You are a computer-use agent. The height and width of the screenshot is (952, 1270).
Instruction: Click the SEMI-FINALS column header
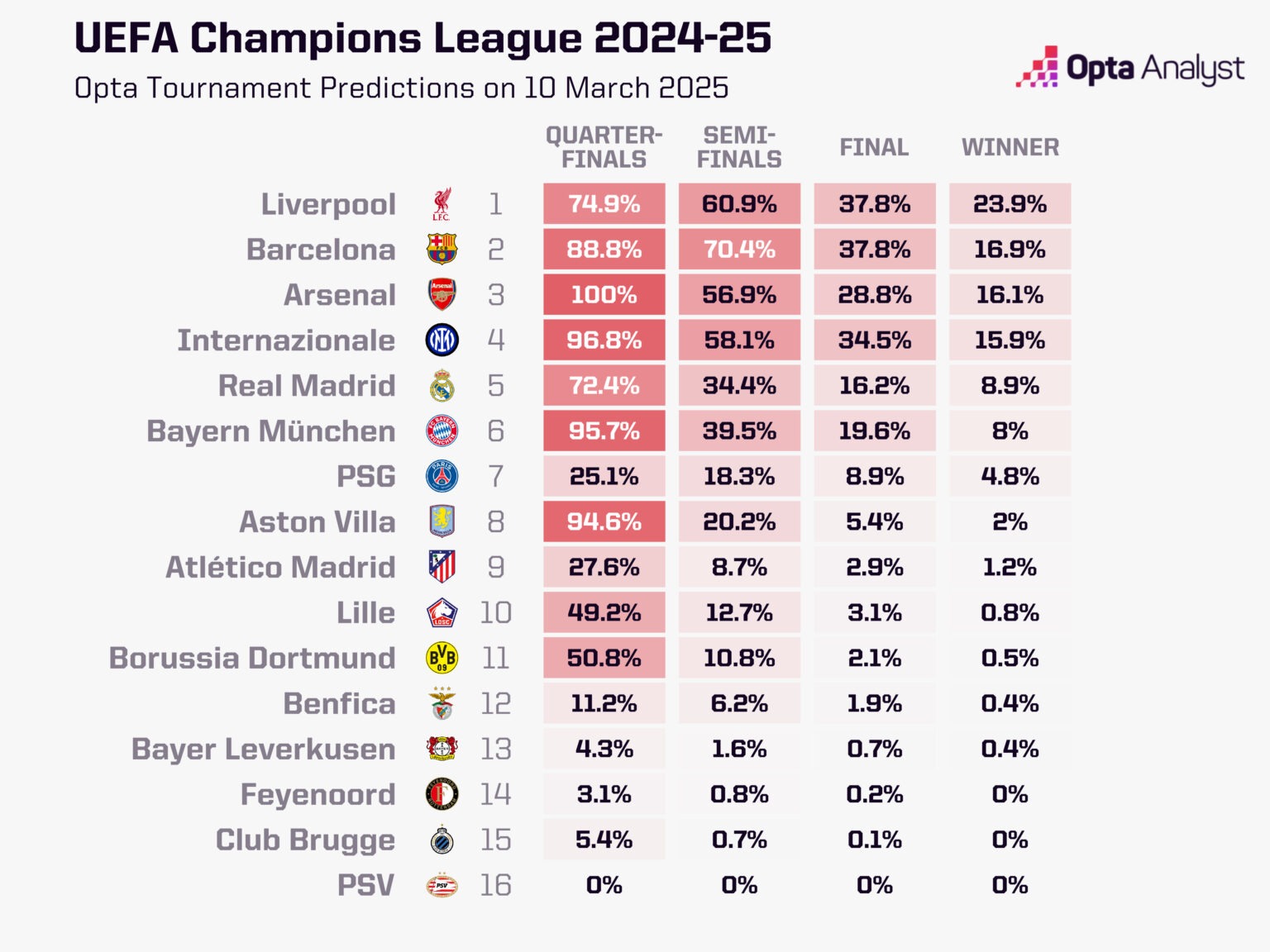[x=739, y=147]
